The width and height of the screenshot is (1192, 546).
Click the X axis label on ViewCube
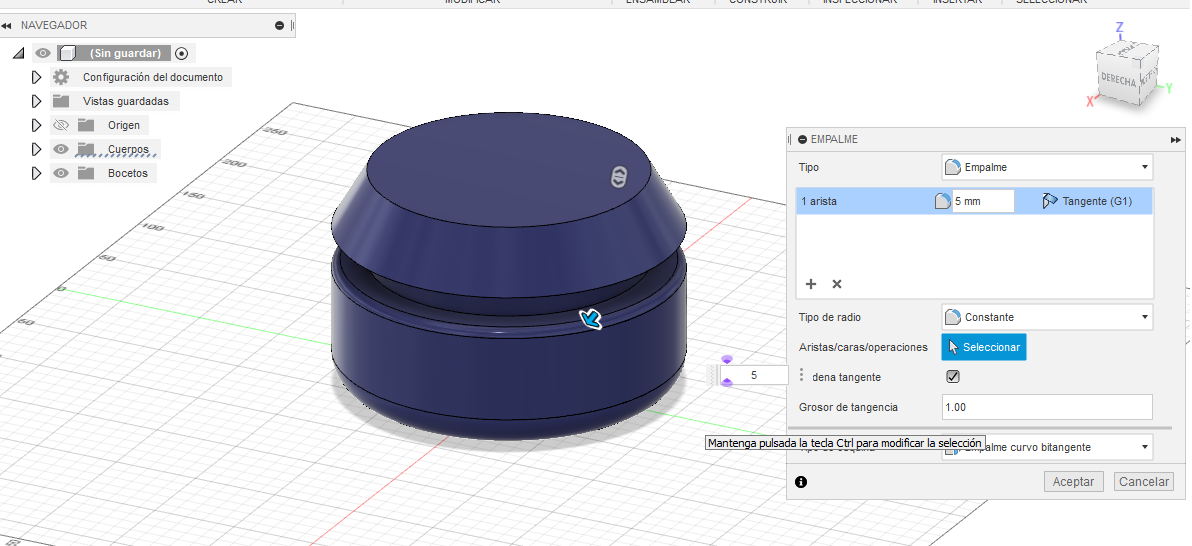(x=1090, y=101)
